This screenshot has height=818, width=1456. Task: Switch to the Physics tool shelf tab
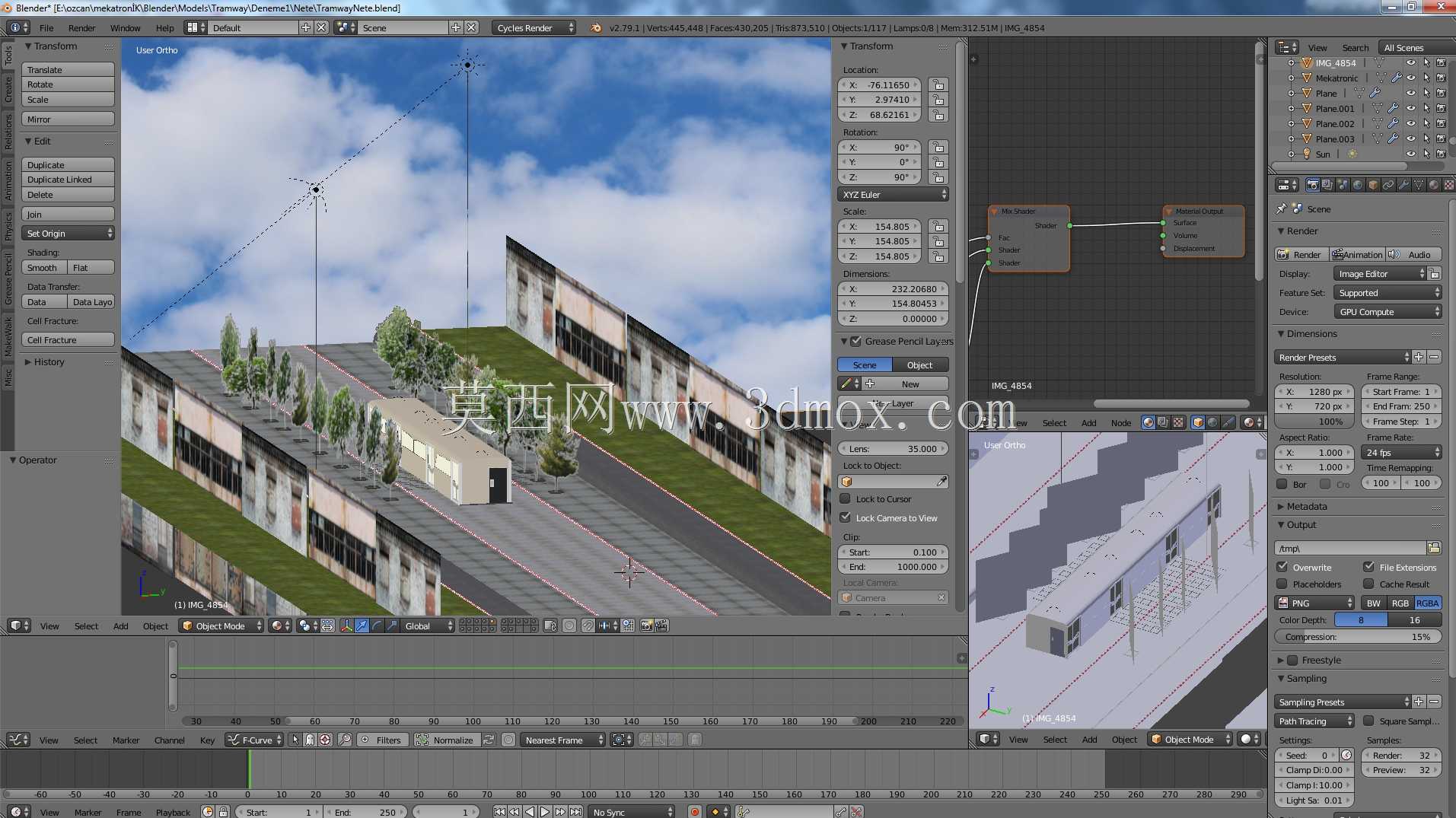pyautogui.click(x=8, y=225)
